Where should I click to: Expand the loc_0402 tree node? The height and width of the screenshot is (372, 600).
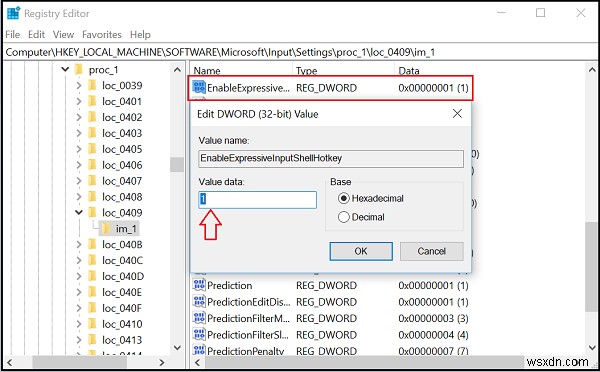[x=79, y=117]
